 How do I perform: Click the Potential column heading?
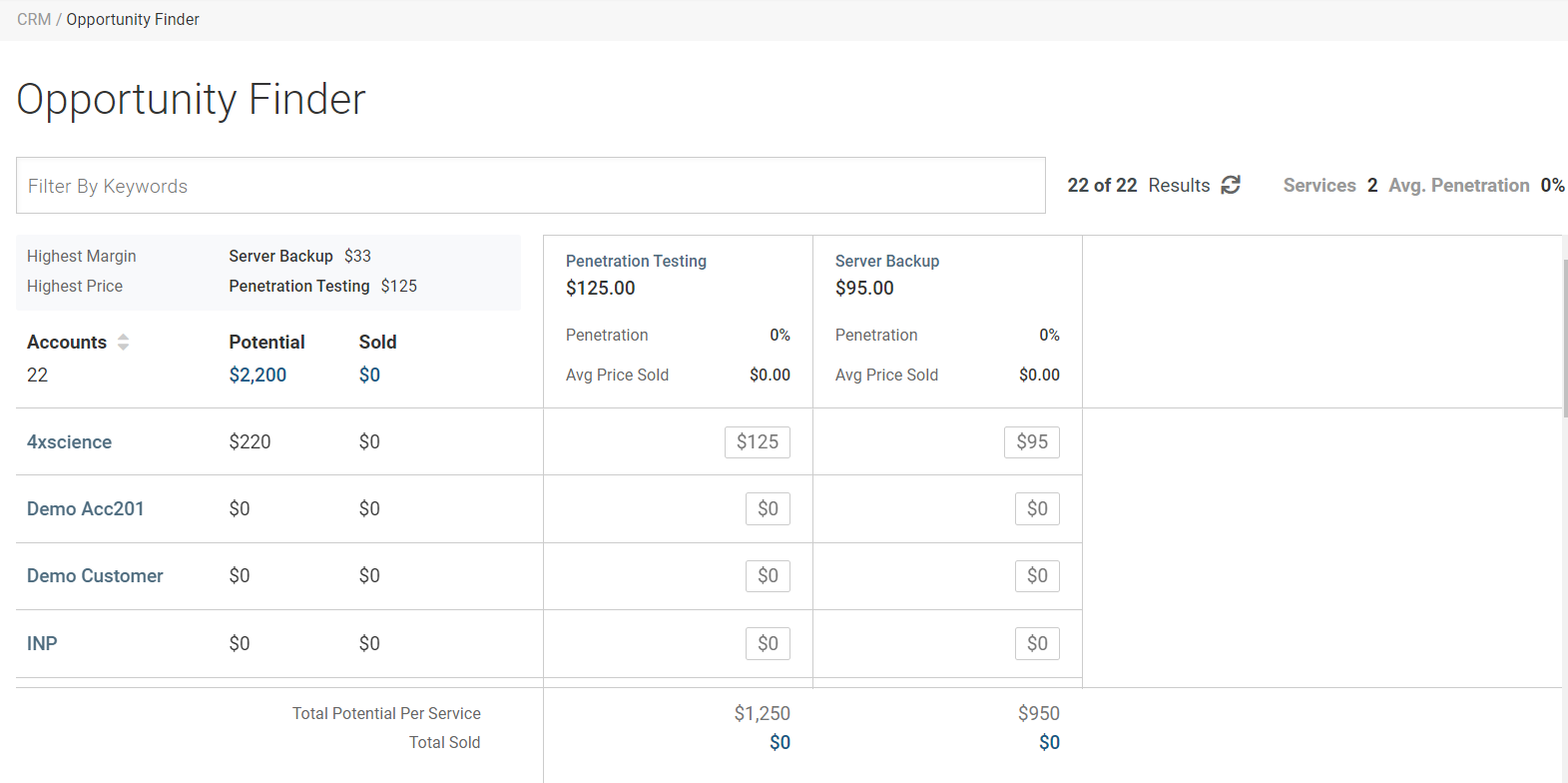(266, 343)
